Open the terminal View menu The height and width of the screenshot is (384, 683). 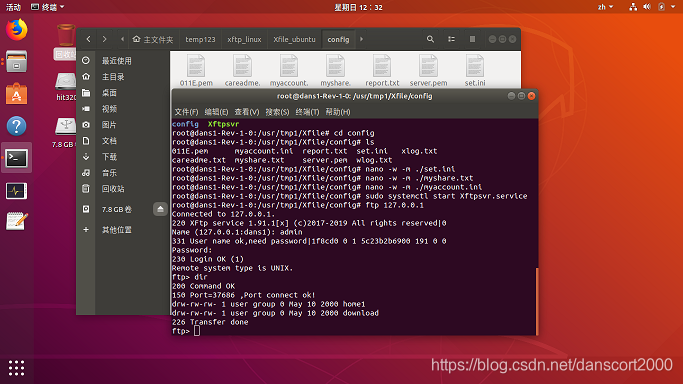(247, 112)
